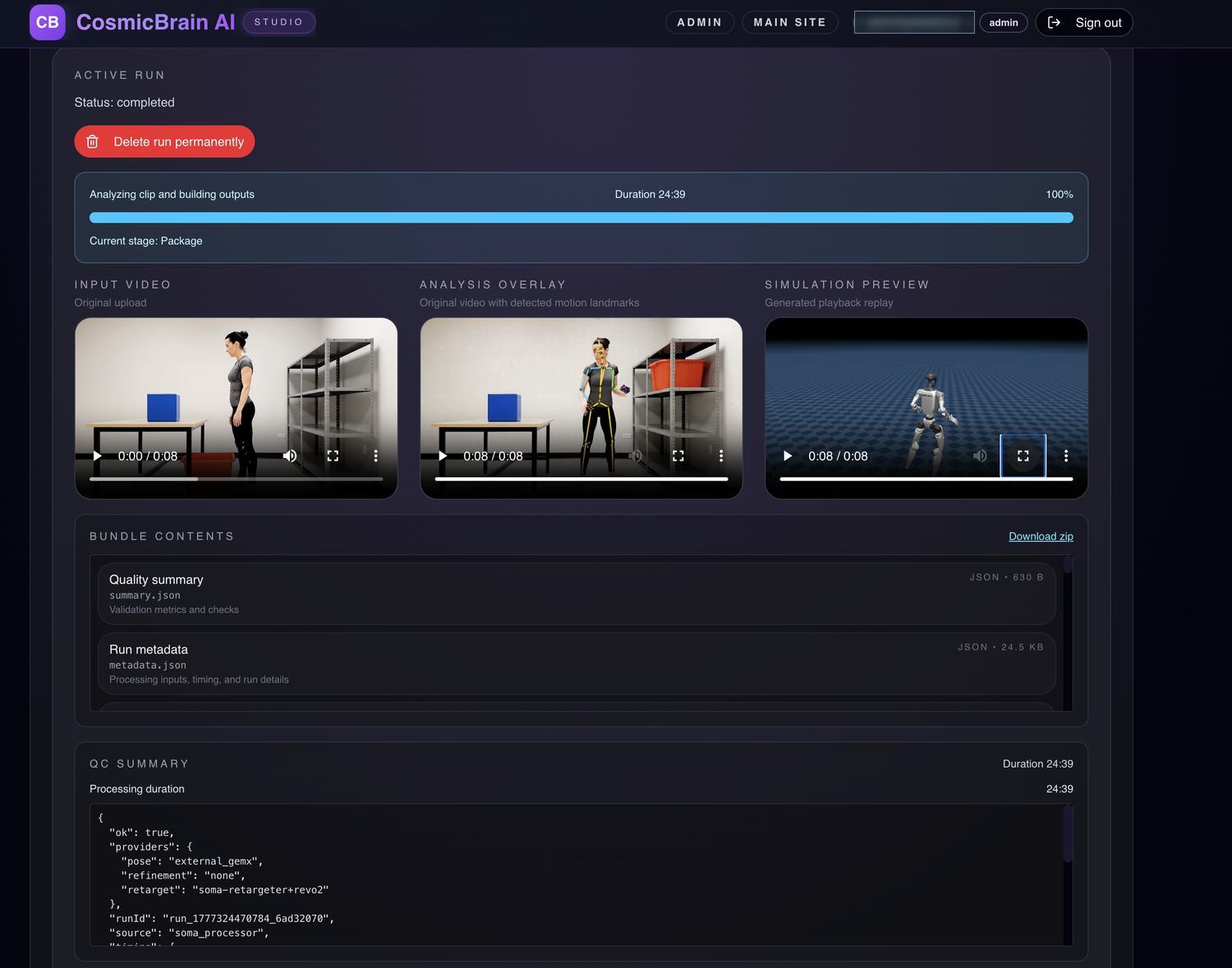Seek on the input video progress bar
Viewport: 1232px width, 968px height.
point(236,479)
